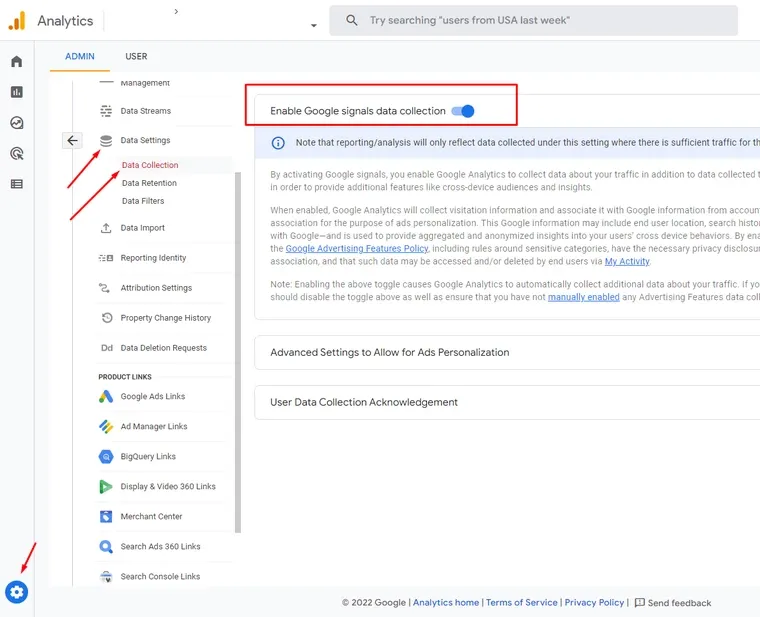Click the Analytics title text
The width and height of the screenshot is (760, 617).
(65, 21)
